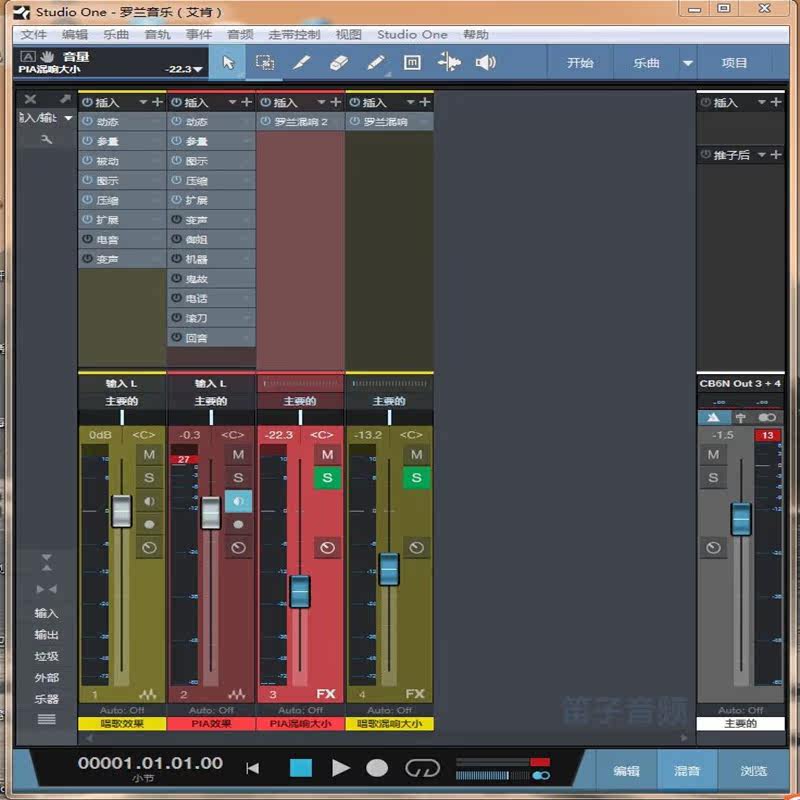The height and width of the screenshot is (800, 800).
Task: Open the 编辑 menu
Action: click(x=75, y=34)
